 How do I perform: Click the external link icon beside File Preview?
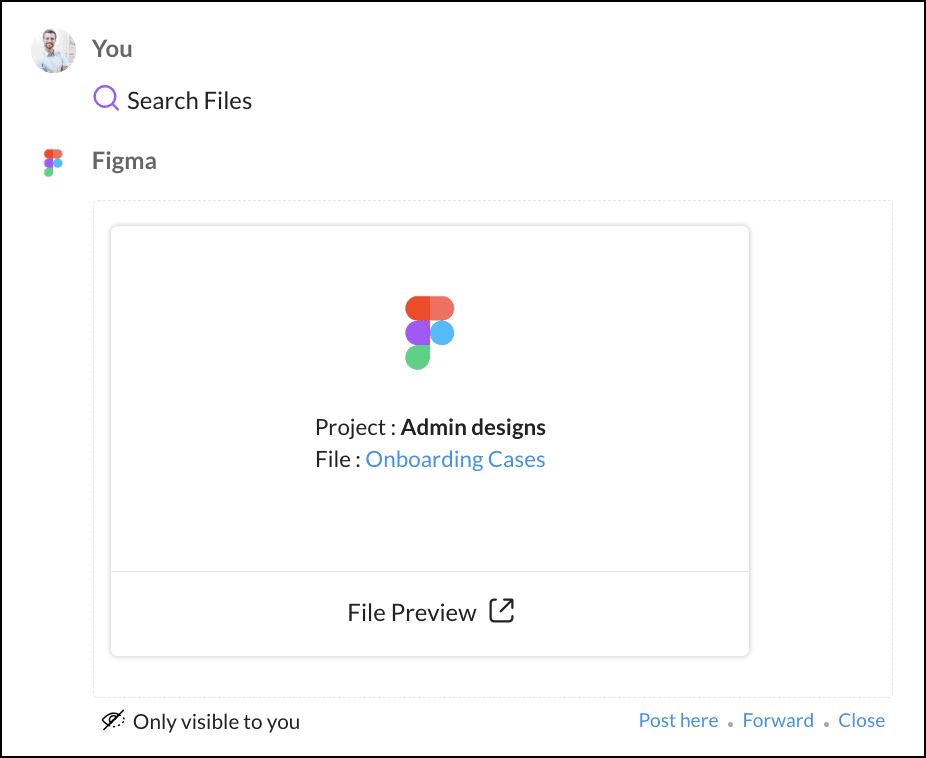[501, 611]
